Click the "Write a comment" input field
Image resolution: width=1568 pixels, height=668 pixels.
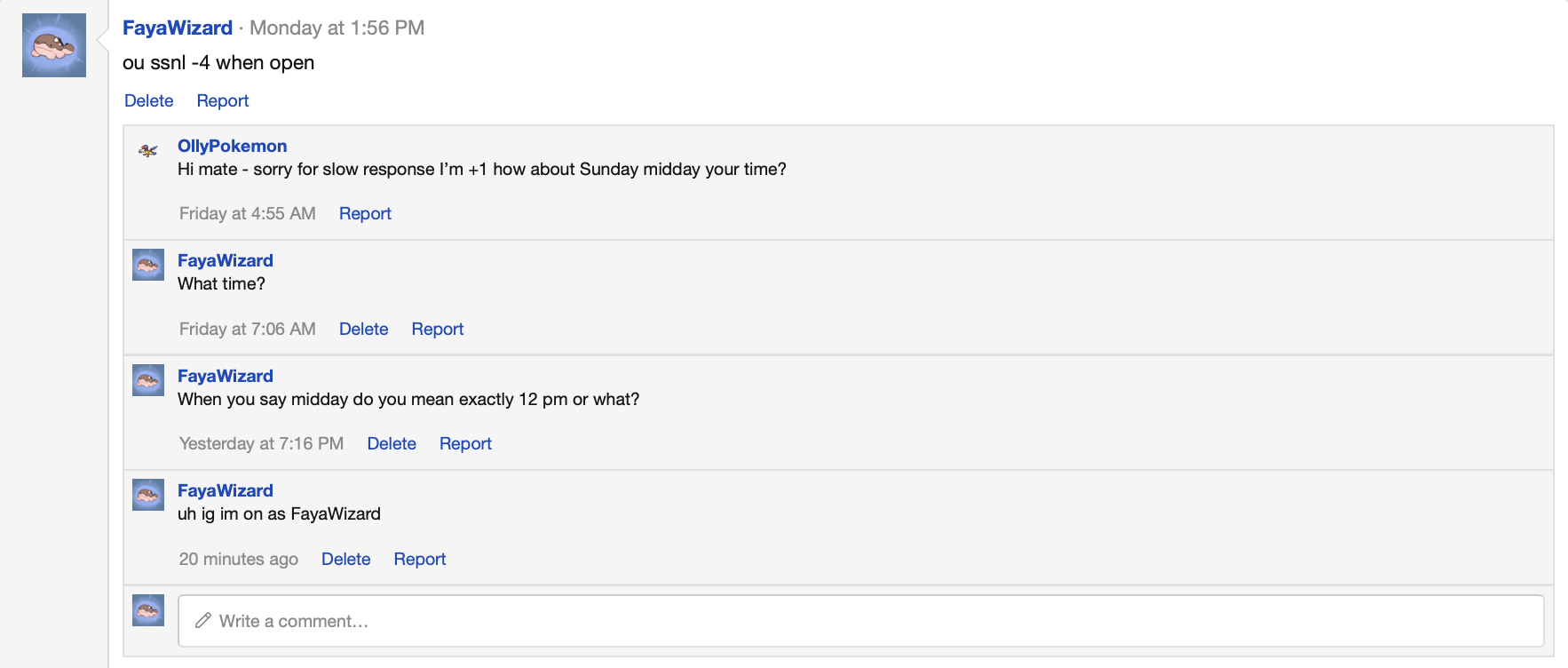(860, 620)
